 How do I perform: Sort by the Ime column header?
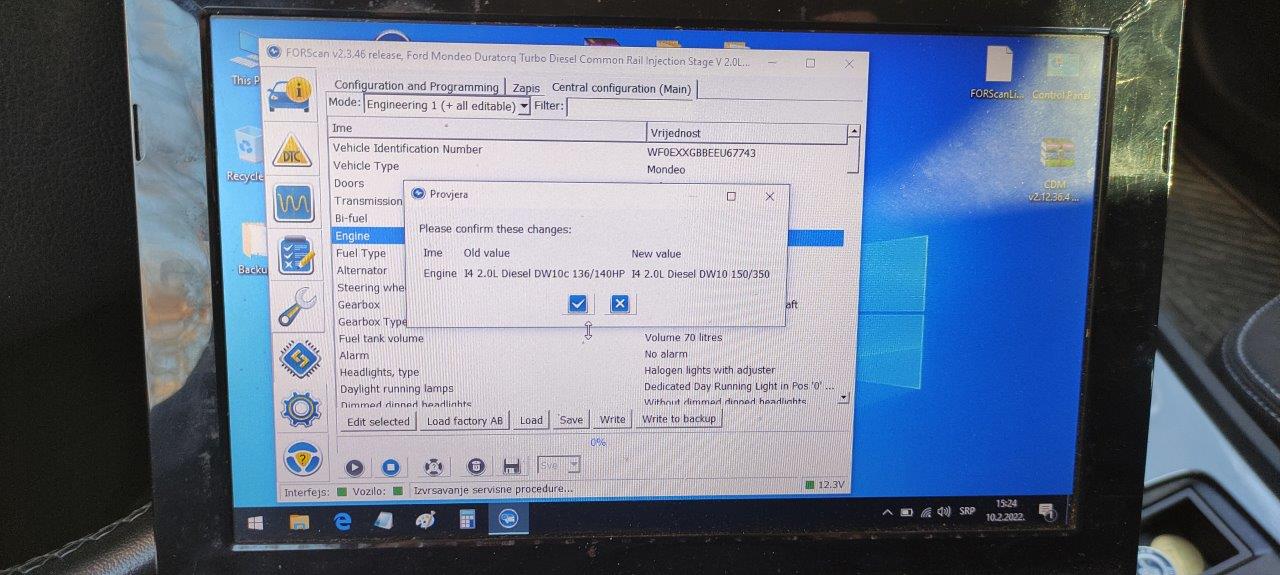488,129
